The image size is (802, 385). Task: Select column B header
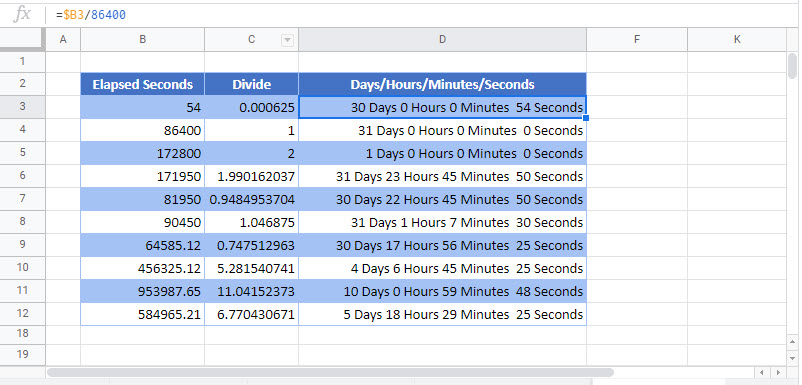point(143,39)
